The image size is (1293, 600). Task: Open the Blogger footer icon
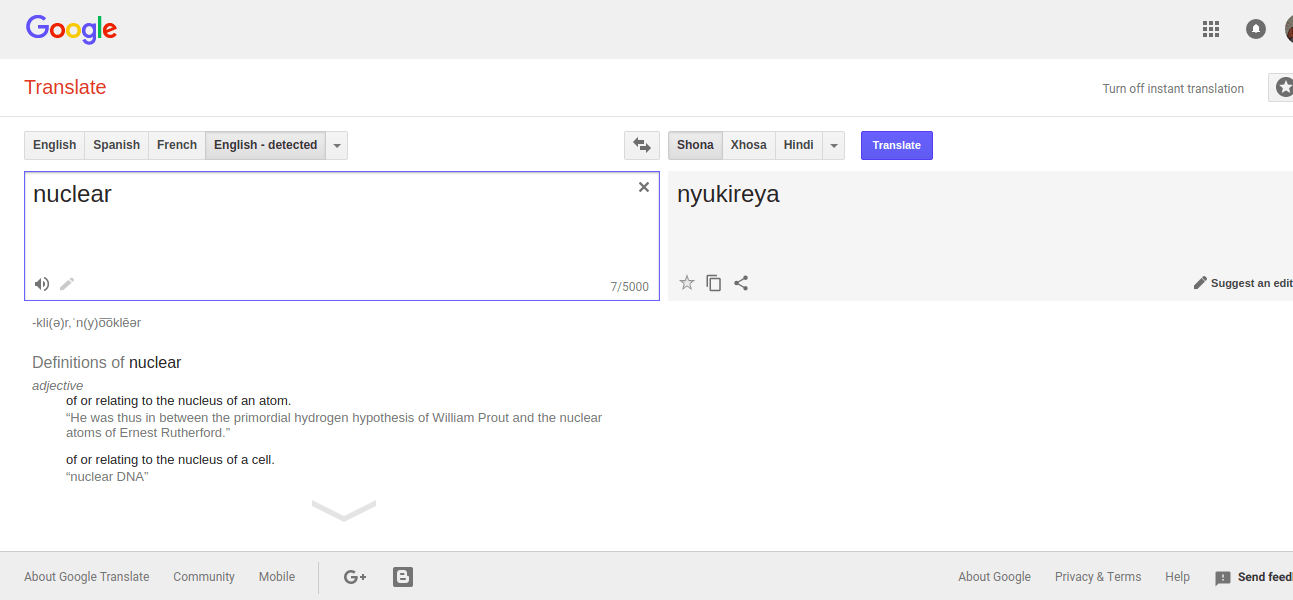pos(403,577)
